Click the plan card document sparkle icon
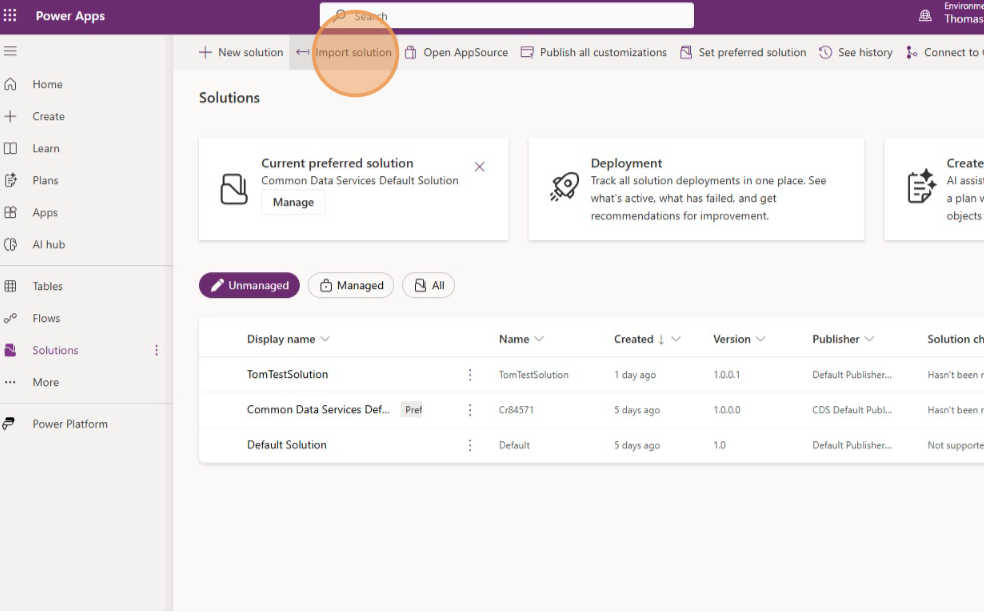984x616 pixels. (921, 186)
